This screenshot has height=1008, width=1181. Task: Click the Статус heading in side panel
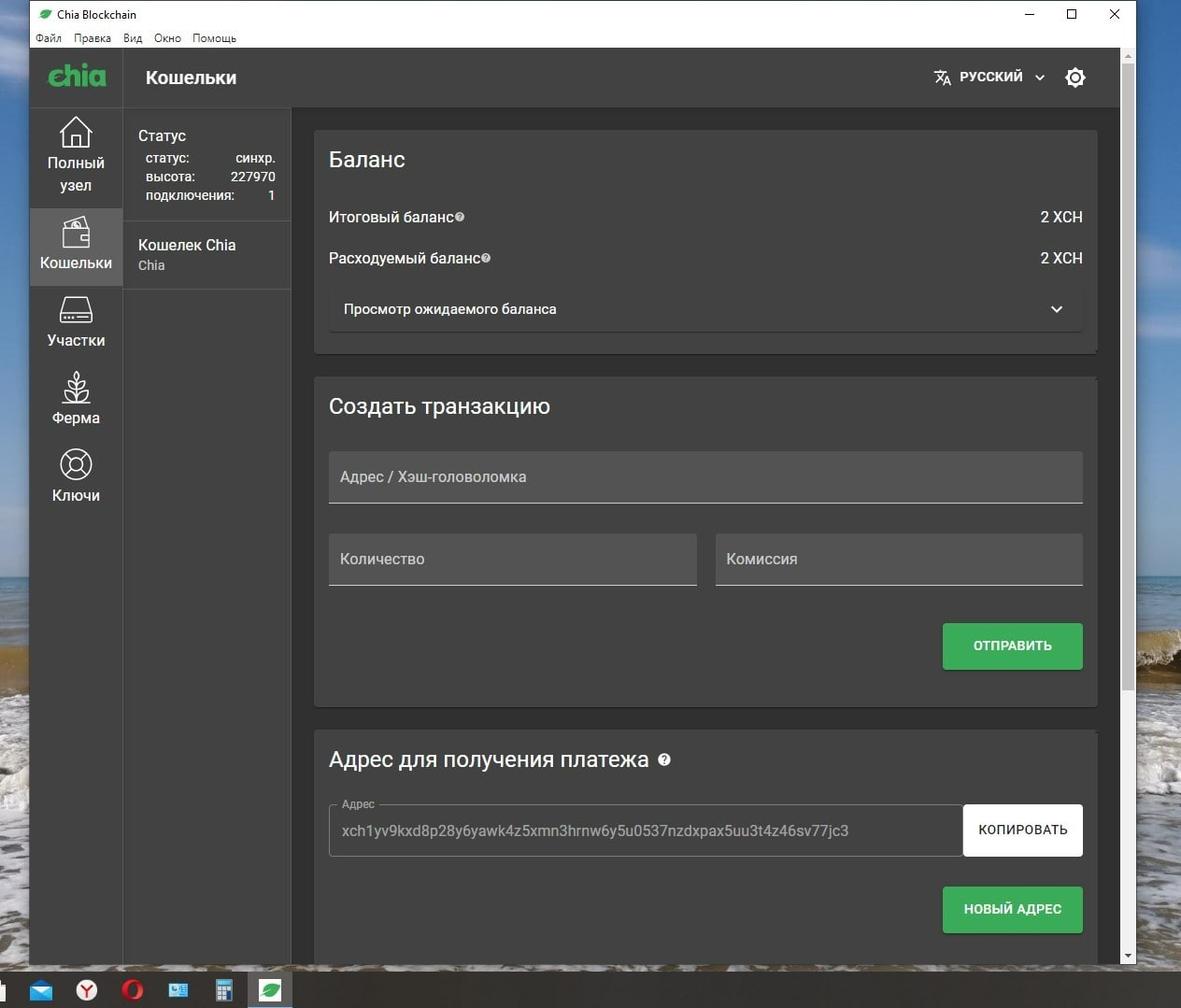(x=162, y=135)
